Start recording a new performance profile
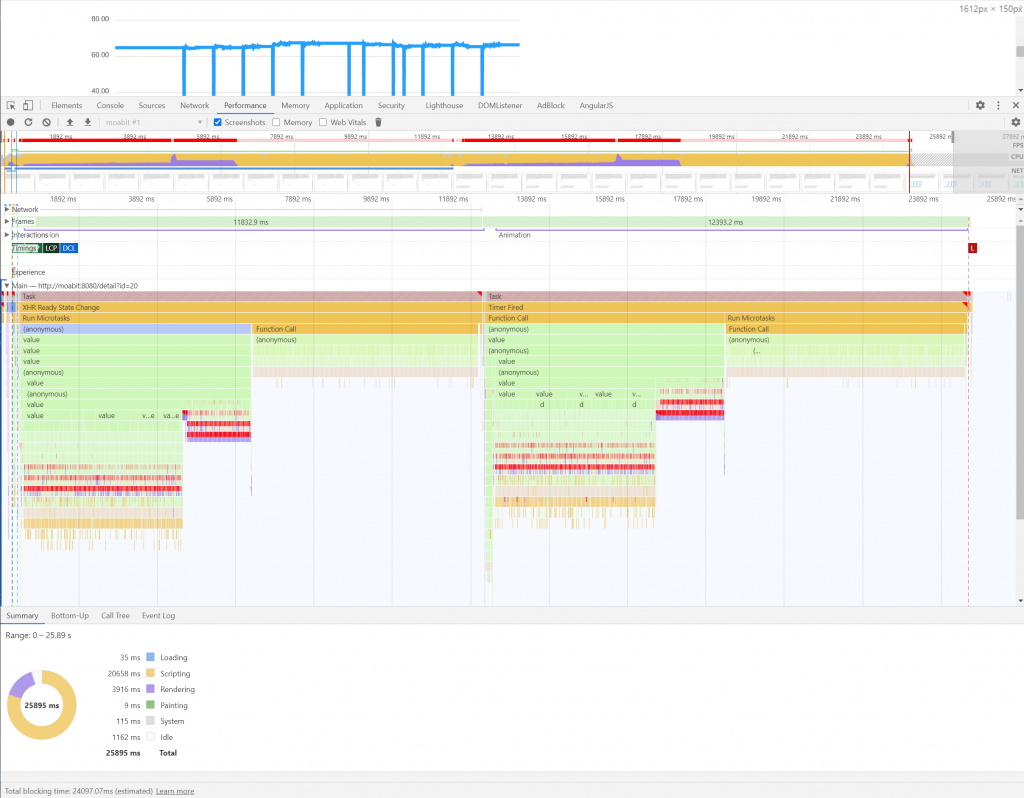Screen dimensions: 1024x798 [12, 121]
